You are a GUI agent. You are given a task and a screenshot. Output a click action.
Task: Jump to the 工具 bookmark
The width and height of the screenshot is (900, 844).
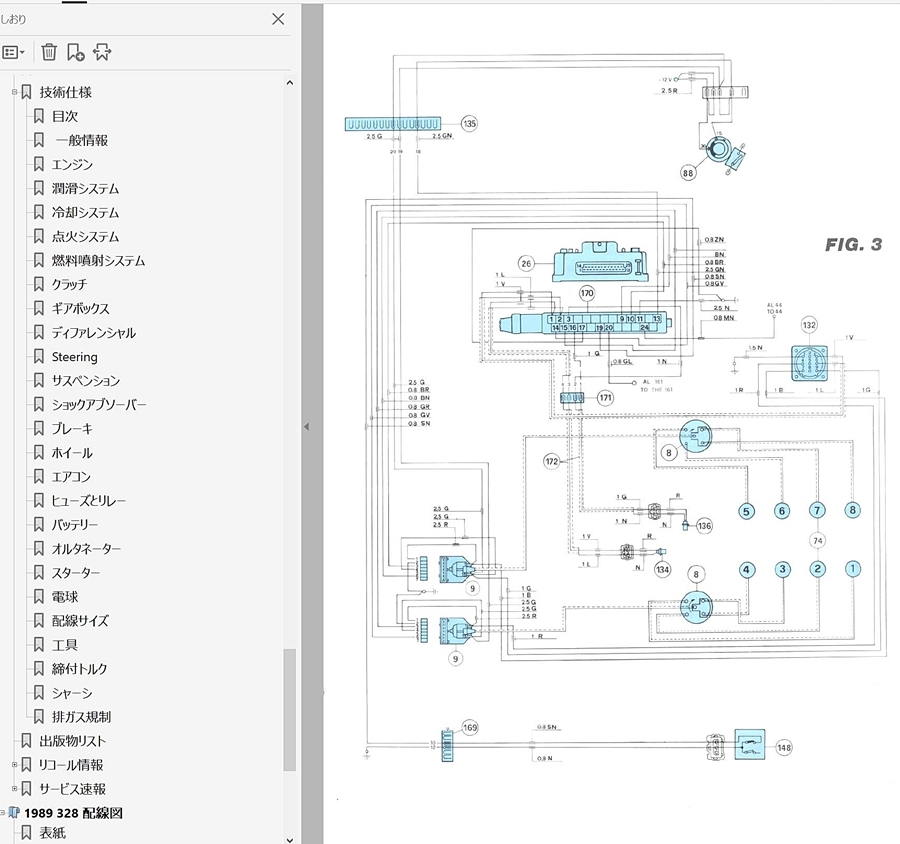(x=65, y=645)
